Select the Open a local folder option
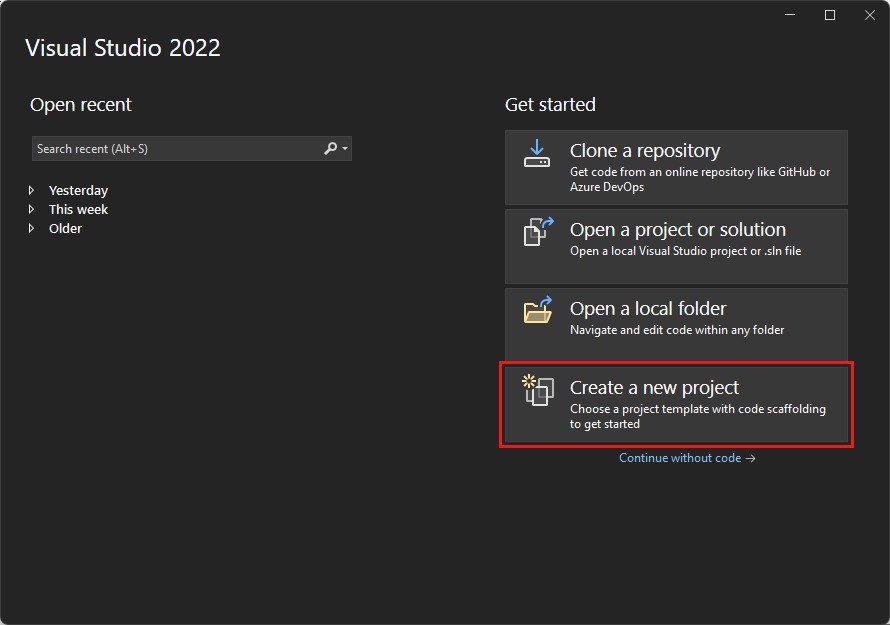The height and width of the screenshot is (625, 890). 676,323
